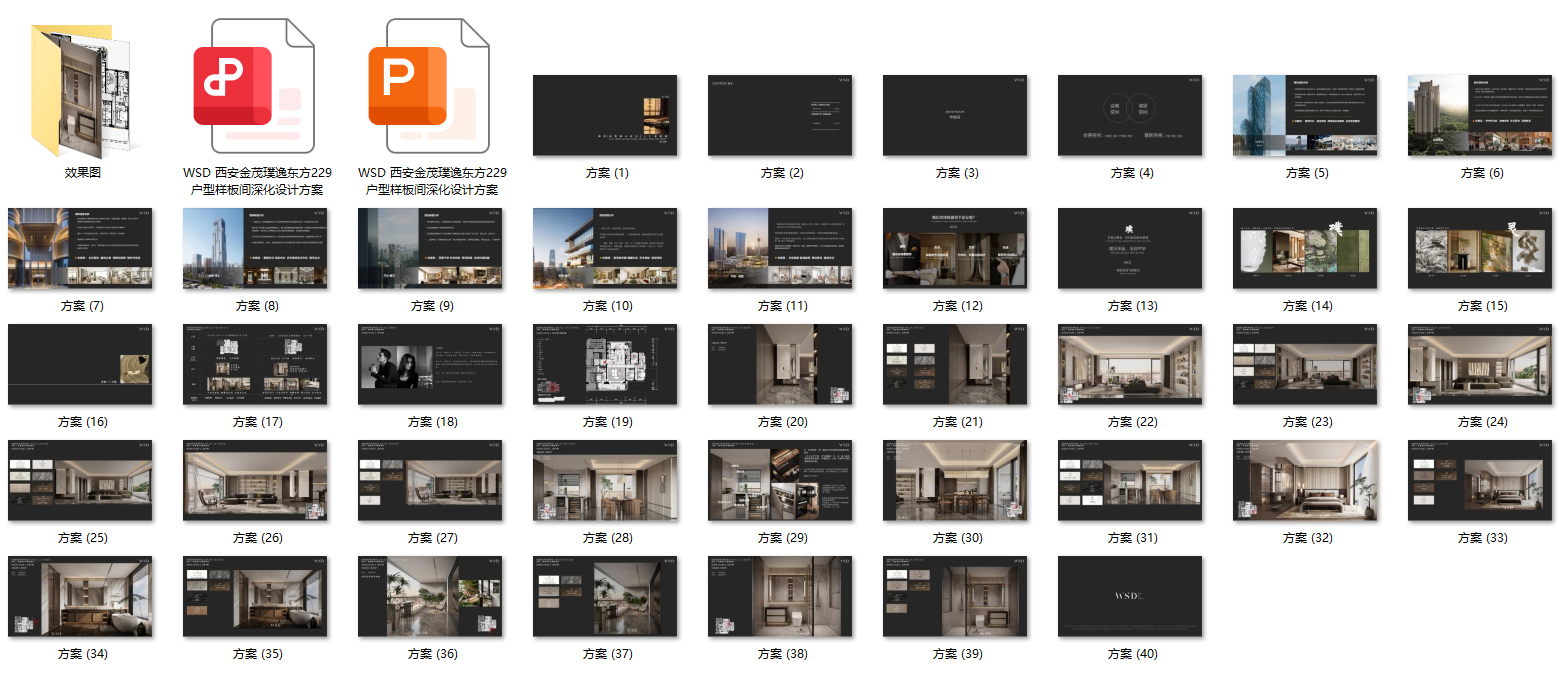The width and height of the screenshot is (1564, 675).
Task: Select the 方案 (40) WSD closing slide image
Action: [1129, 596]
